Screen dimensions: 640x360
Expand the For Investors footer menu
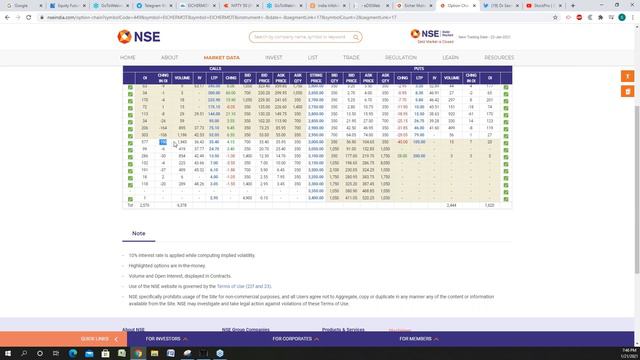point(167,339)
